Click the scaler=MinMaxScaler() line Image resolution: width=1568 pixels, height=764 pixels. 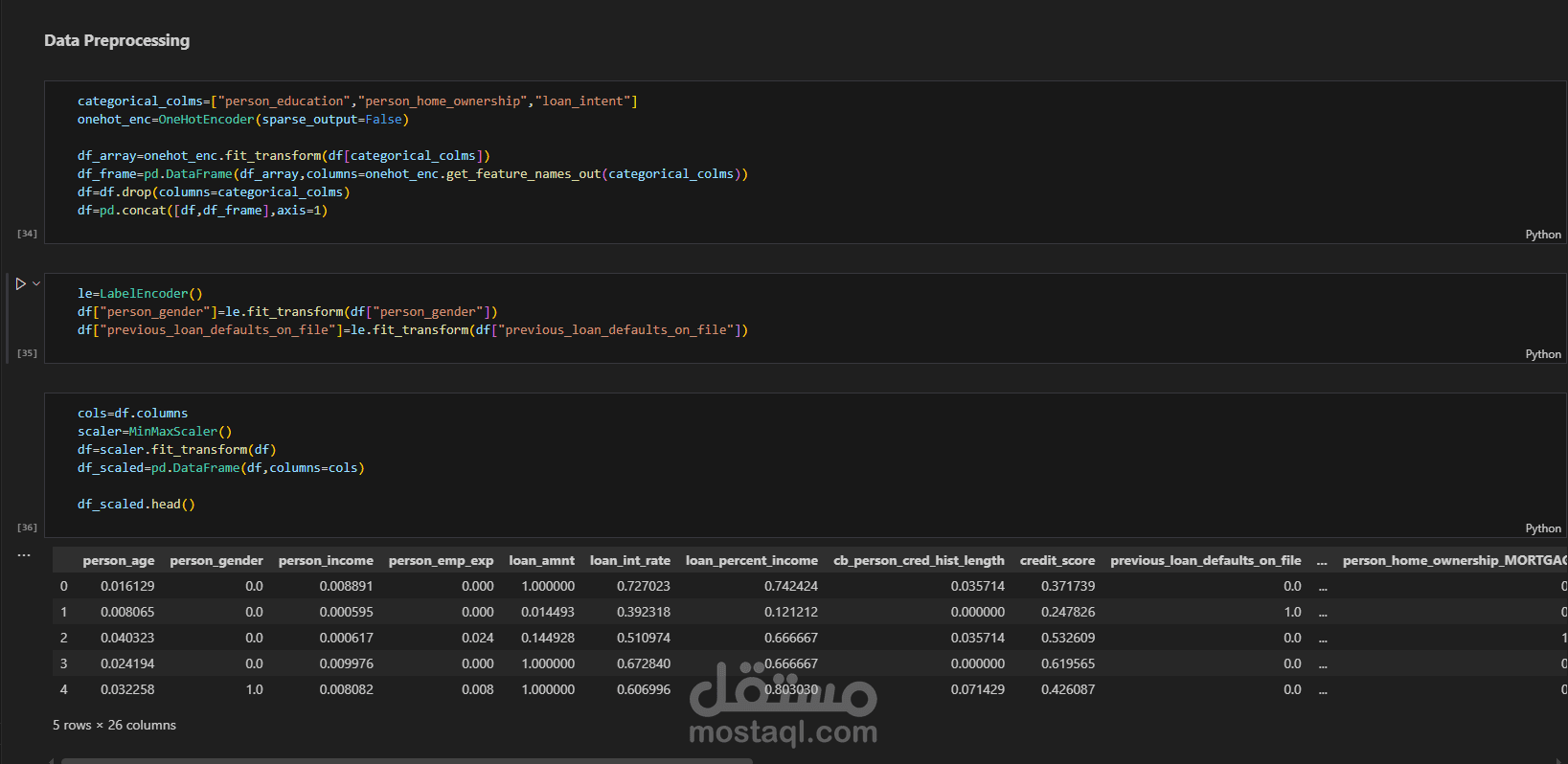click(x=154, y=432)
